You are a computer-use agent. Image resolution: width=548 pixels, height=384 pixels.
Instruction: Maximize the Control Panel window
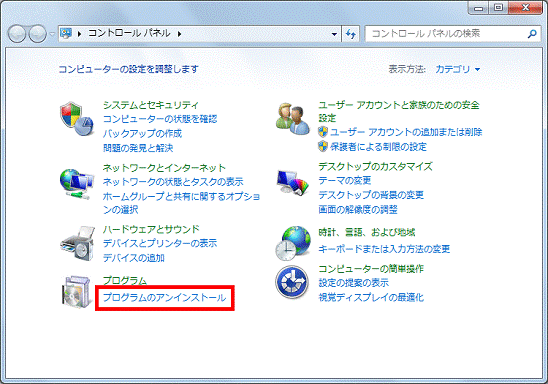[x=499, y=8]
